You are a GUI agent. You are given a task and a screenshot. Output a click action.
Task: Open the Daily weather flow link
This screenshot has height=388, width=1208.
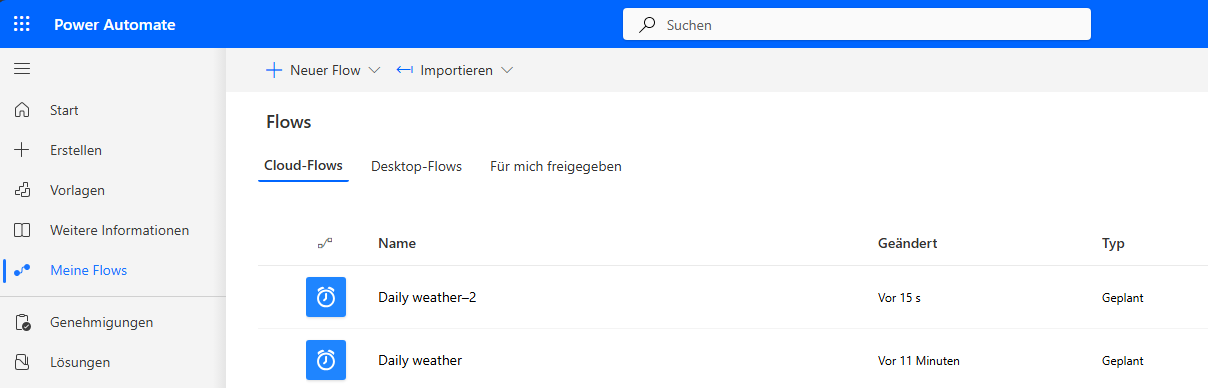(420, 360)
